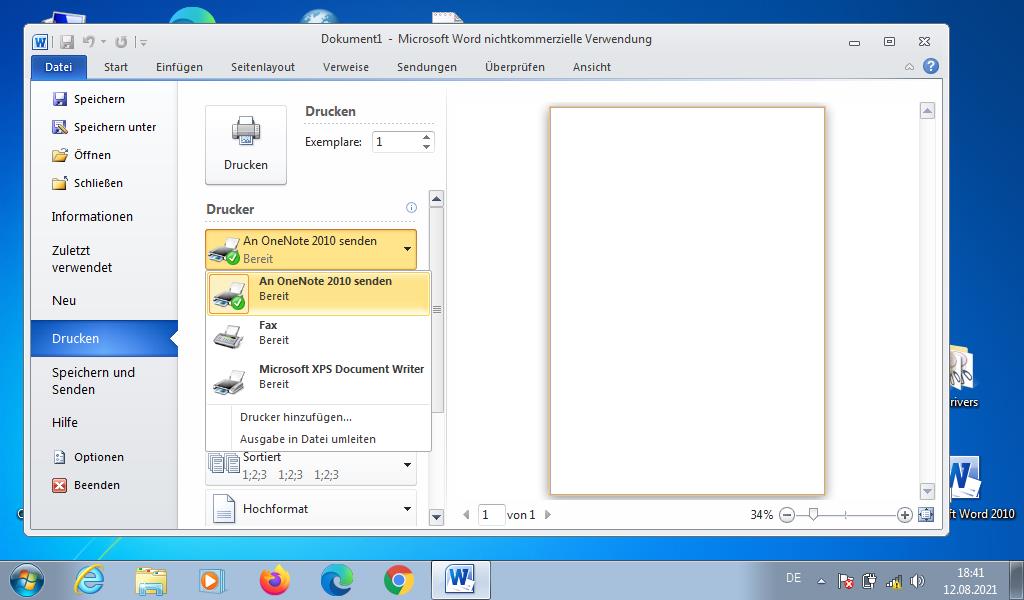Click the print preview page thumbnail

pos(687,301)
